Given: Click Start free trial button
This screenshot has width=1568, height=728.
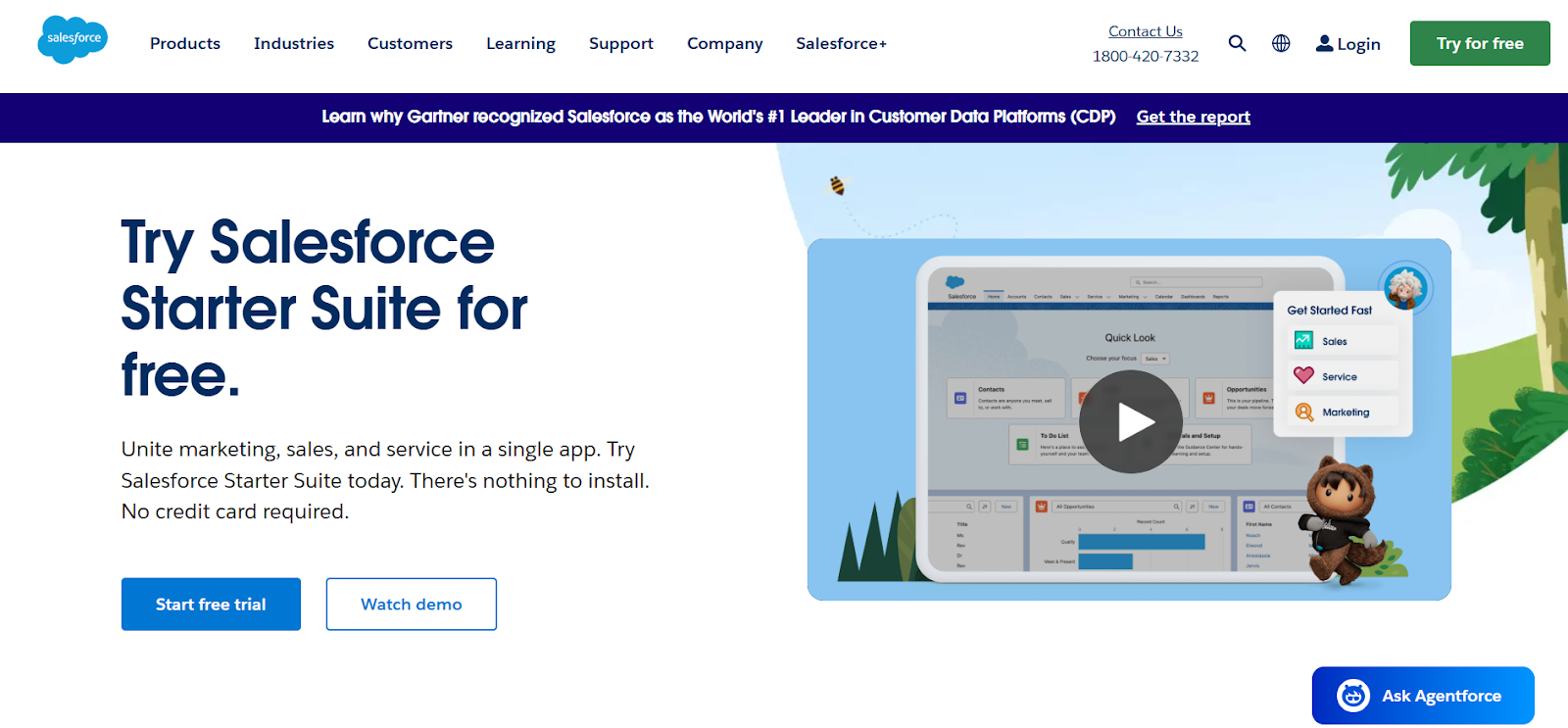Looking at the screenshot, I should click(x=211, y=605).
